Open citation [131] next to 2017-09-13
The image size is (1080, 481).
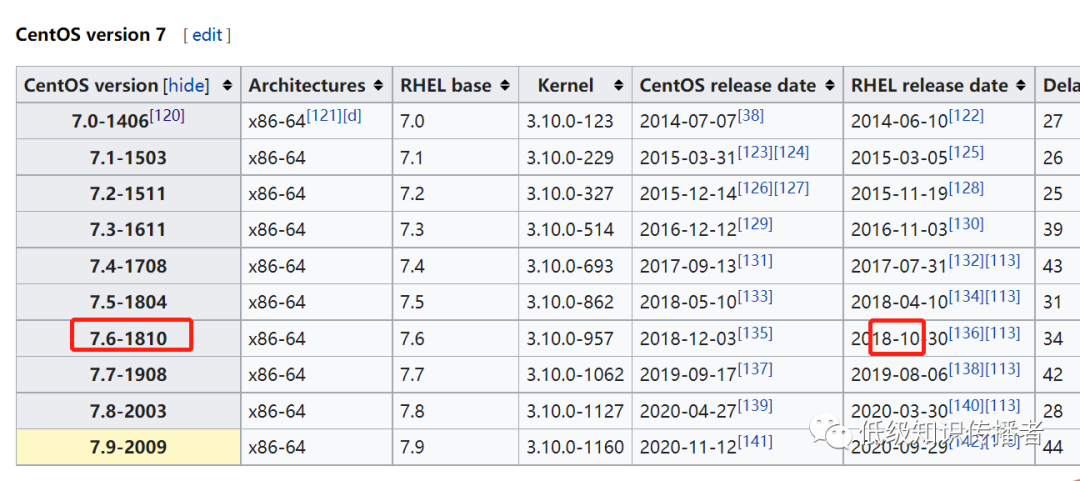pyautogui.click(x=755, y=260)
